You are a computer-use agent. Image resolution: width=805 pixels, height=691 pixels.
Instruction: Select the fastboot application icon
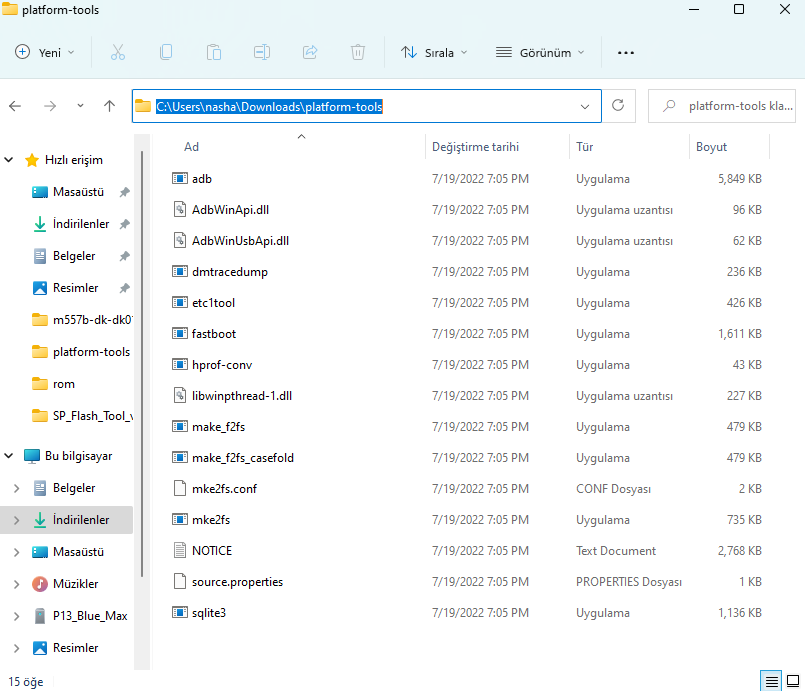coord(180,334)
